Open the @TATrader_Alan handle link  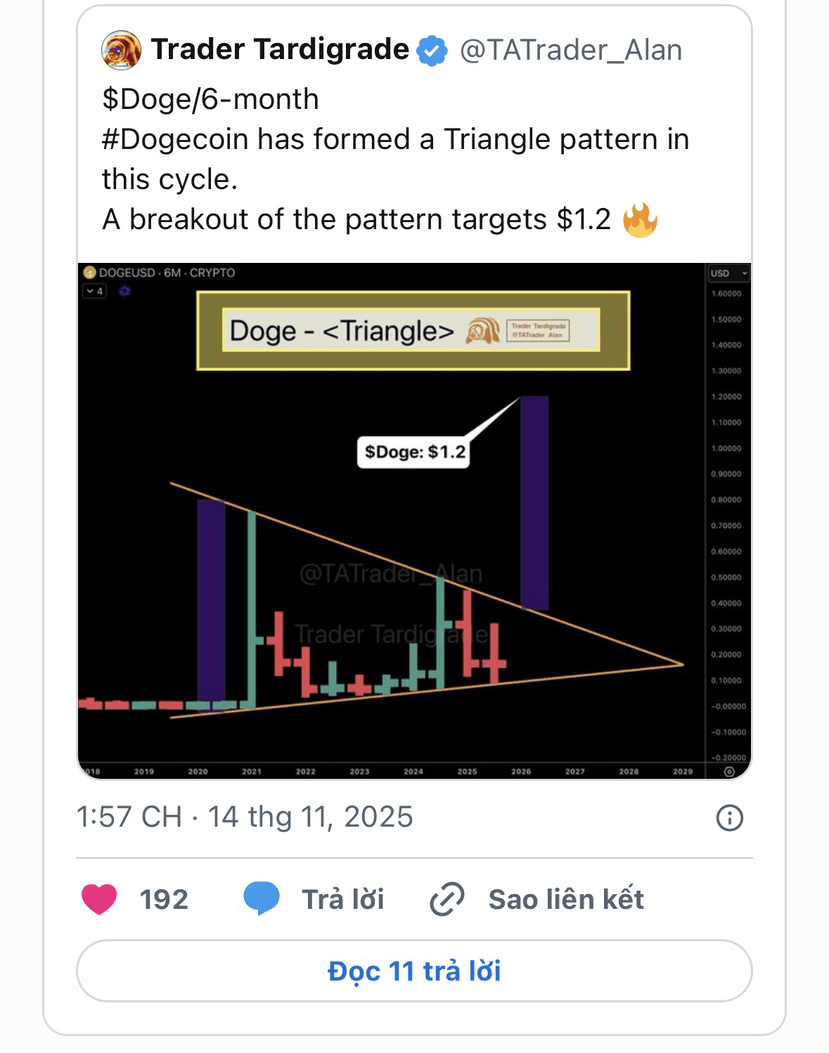pyautogui.click(x=570, y=50)
